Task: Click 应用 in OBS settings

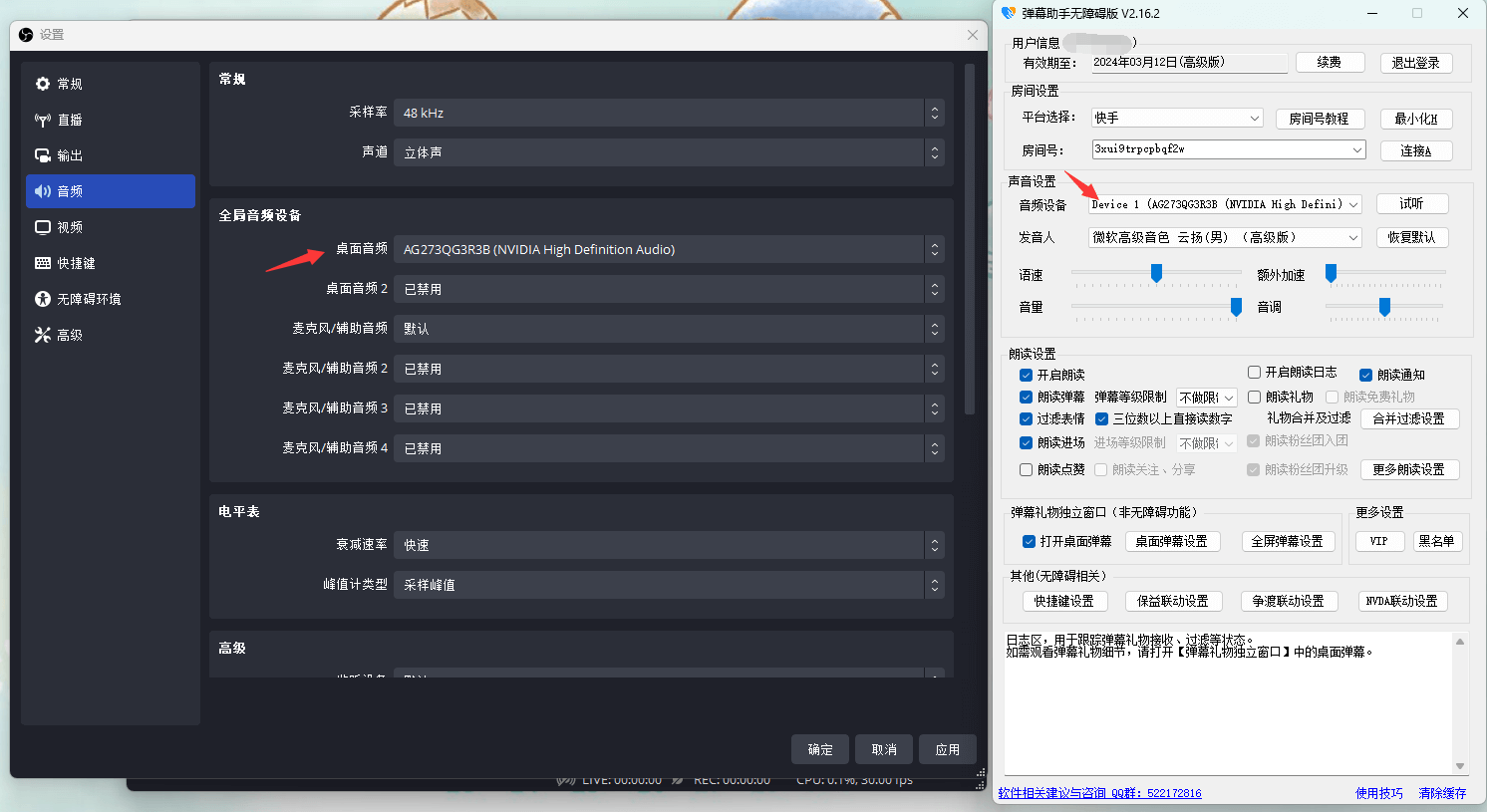Action: point(948,749)
